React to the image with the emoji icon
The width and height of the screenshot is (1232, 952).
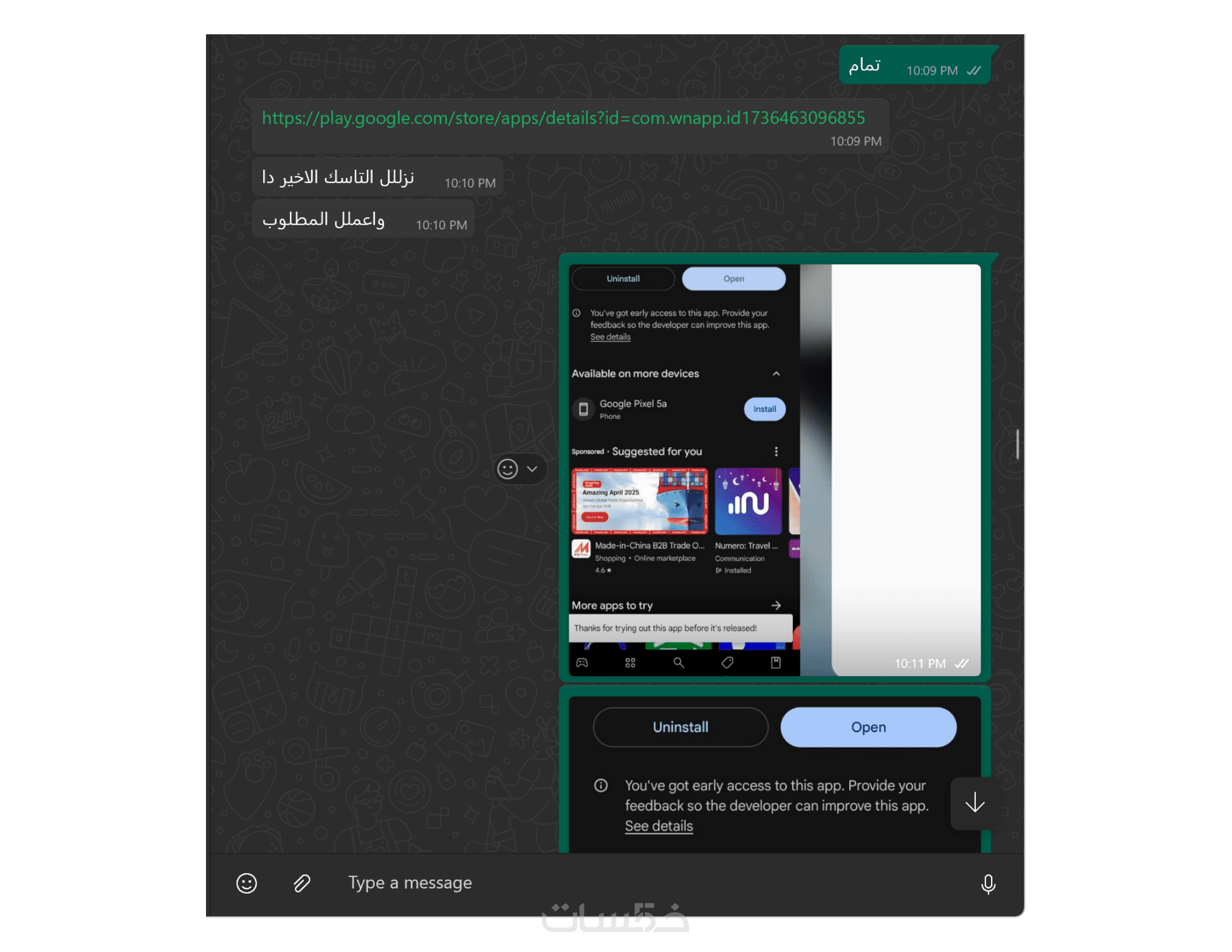(x=508, y=469)
